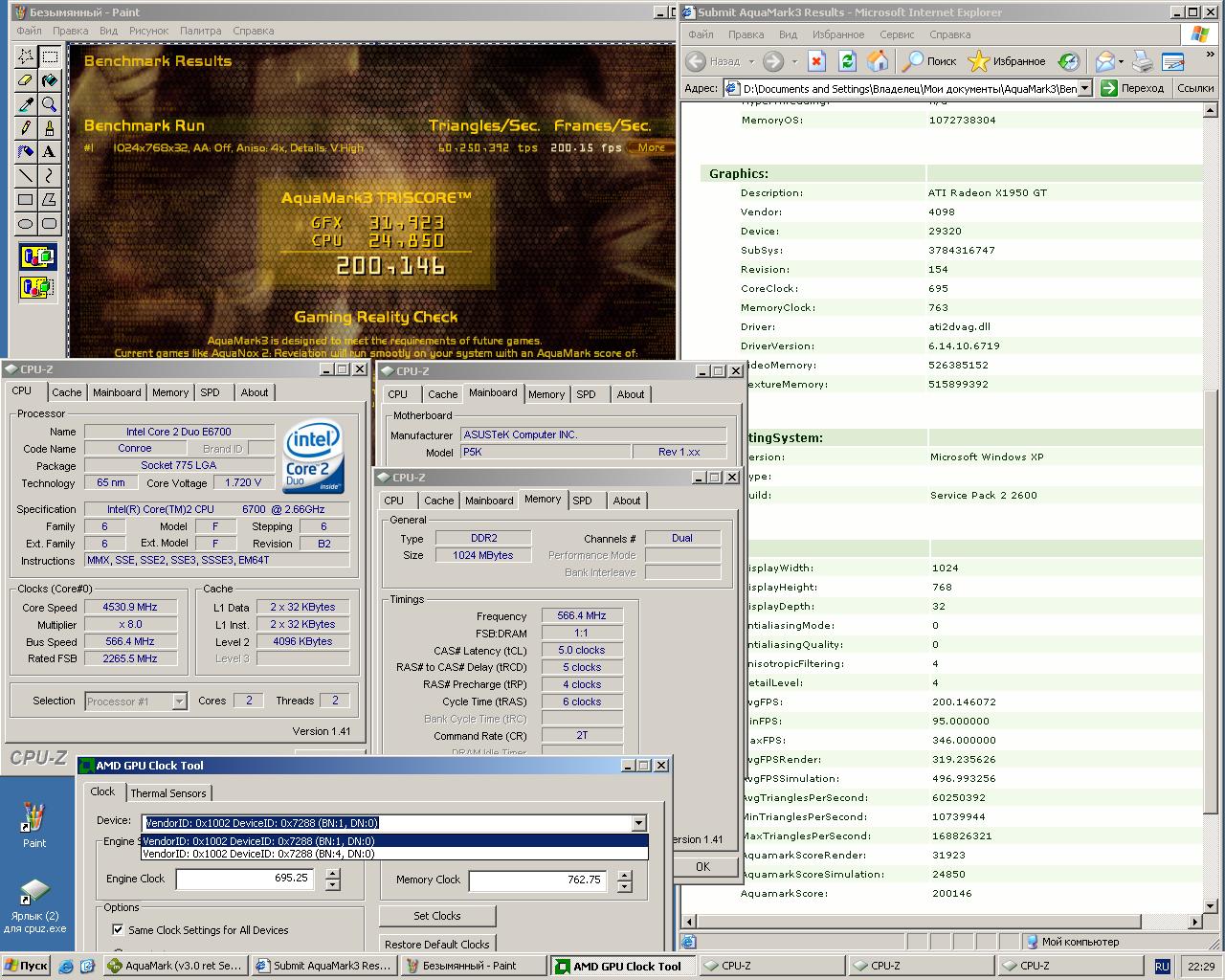
Task: Open the Mail icon in Internet Explorer toolbar
Action: point(1104,61)
